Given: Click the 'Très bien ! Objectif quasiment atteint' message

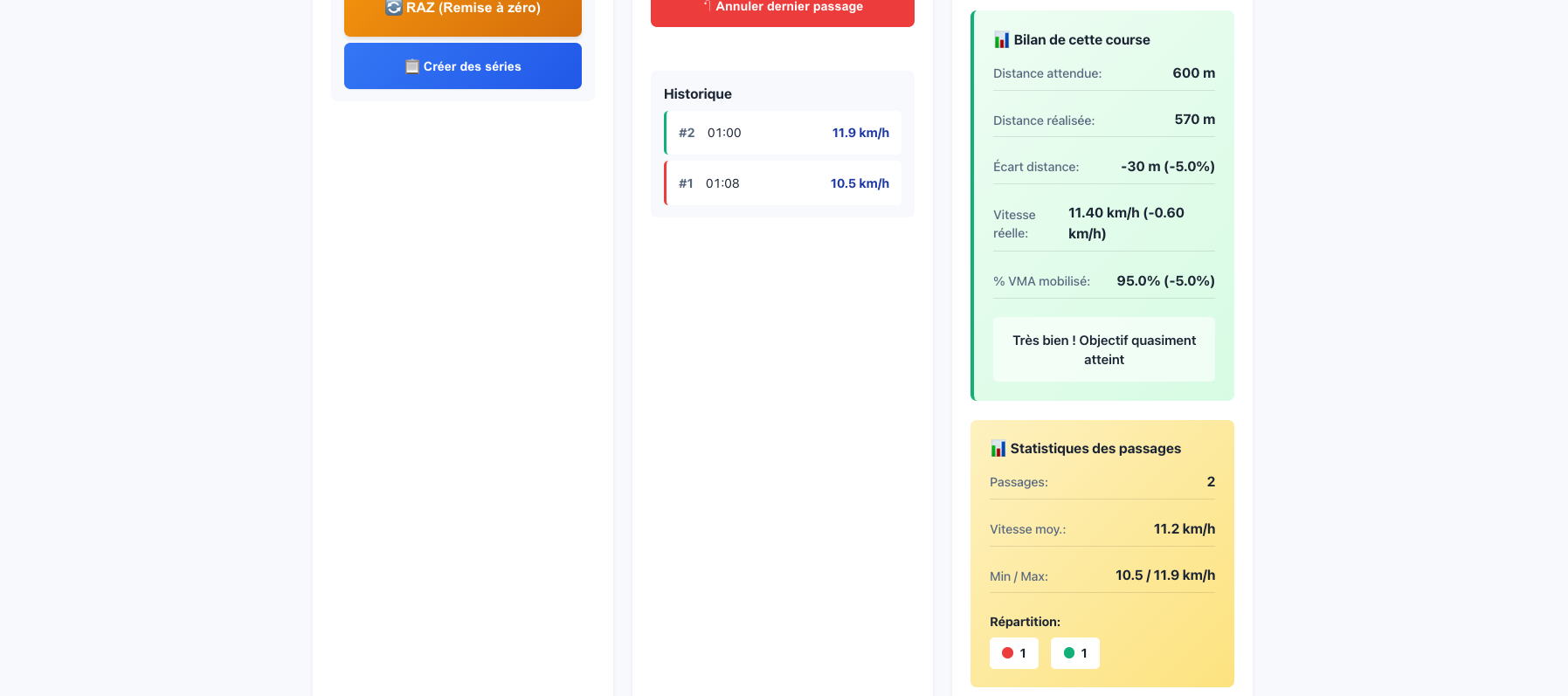Looking at the screenshot, I should pos(1103,349).
